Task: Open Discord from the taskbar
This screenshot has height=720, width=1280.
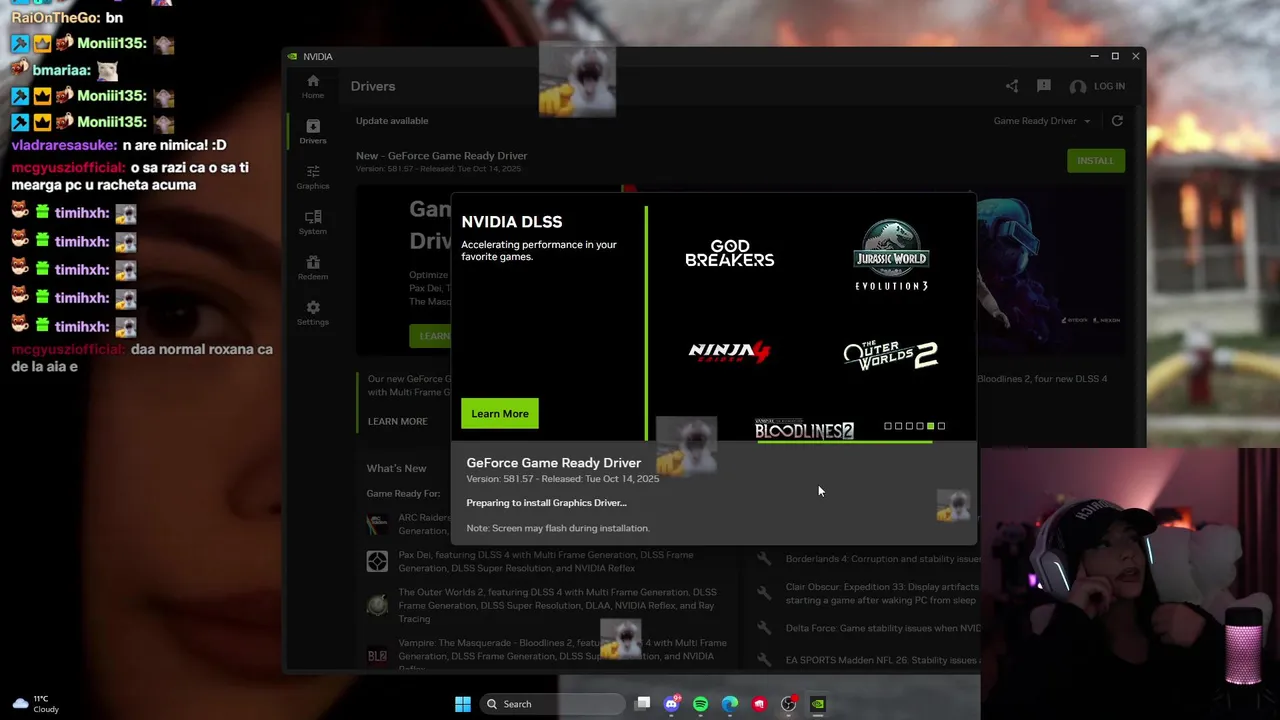Action: pyautogui.click(x=672, y=704)
